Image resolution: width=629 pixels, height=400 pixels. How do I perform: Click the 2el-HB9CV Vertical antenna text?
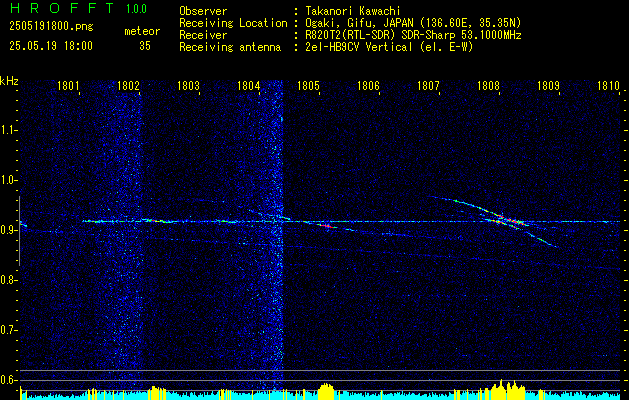(389, 47)
